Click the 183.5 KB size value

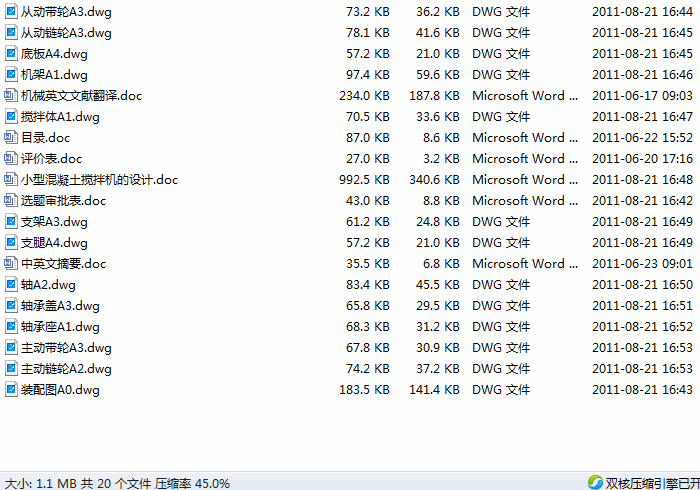click(x=364, y=389)
